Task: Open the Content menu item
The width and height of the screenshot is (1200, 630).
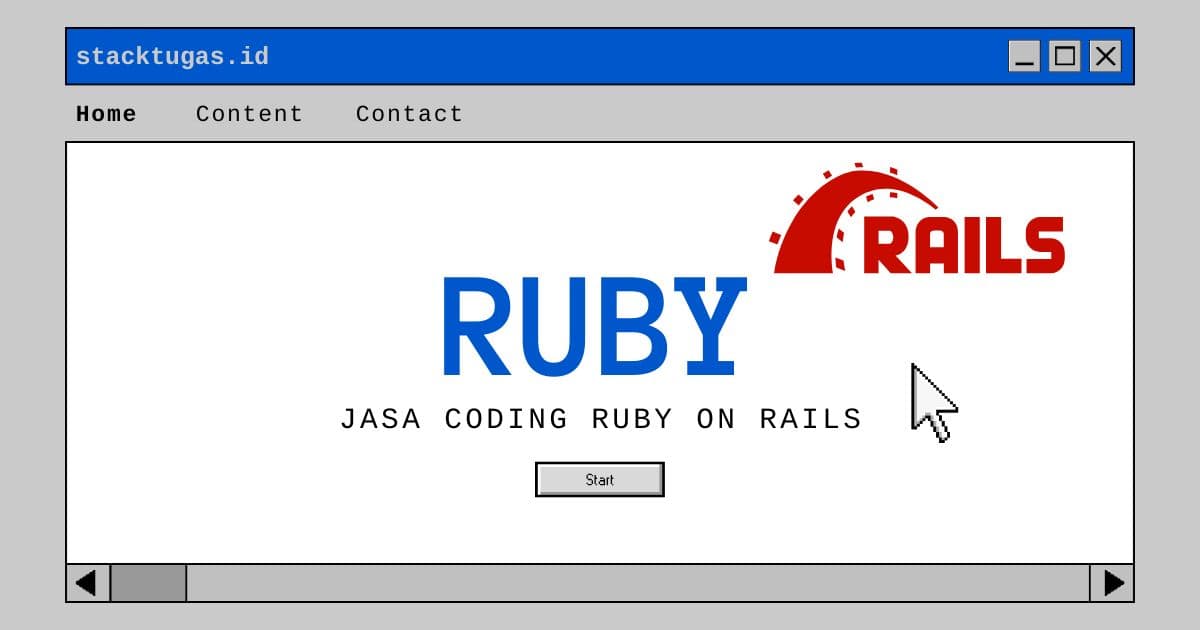Action: (249, 114)
